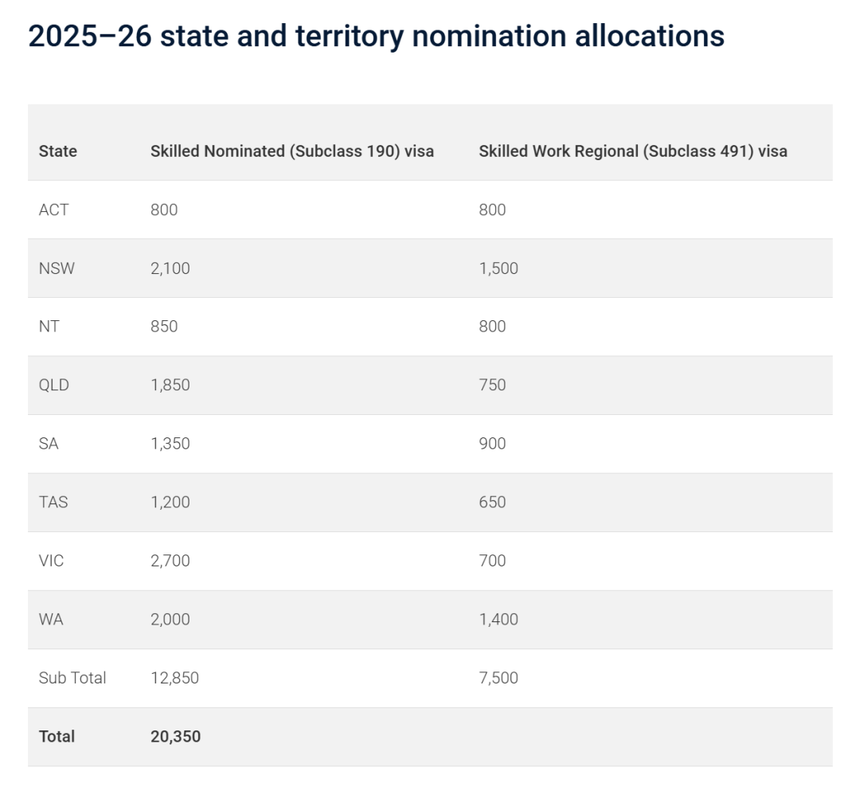Select the TAS row label

(x=54, y=502)
